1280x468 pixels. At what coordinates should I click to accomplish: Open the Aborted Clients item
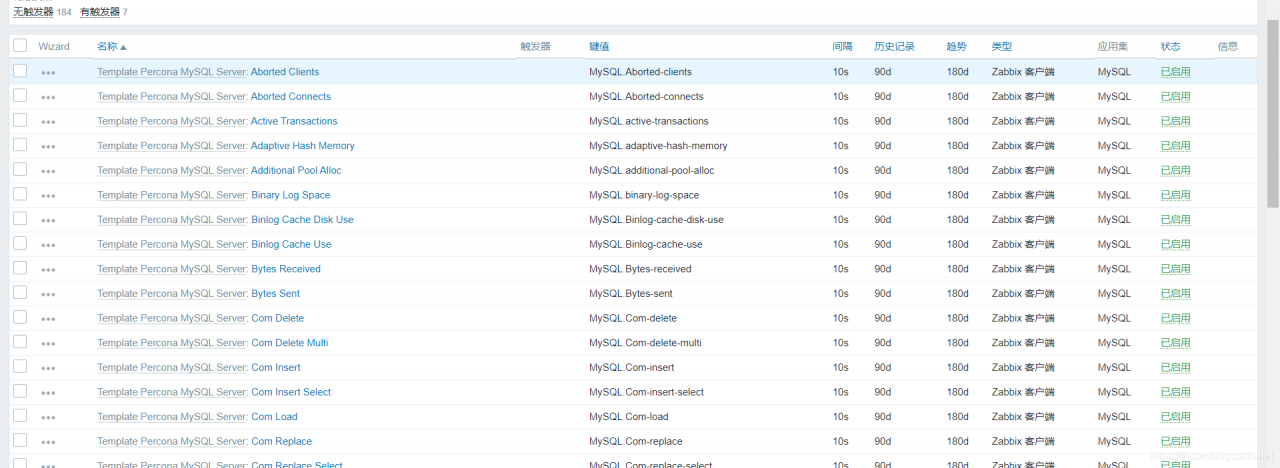(x=285, y=72)
